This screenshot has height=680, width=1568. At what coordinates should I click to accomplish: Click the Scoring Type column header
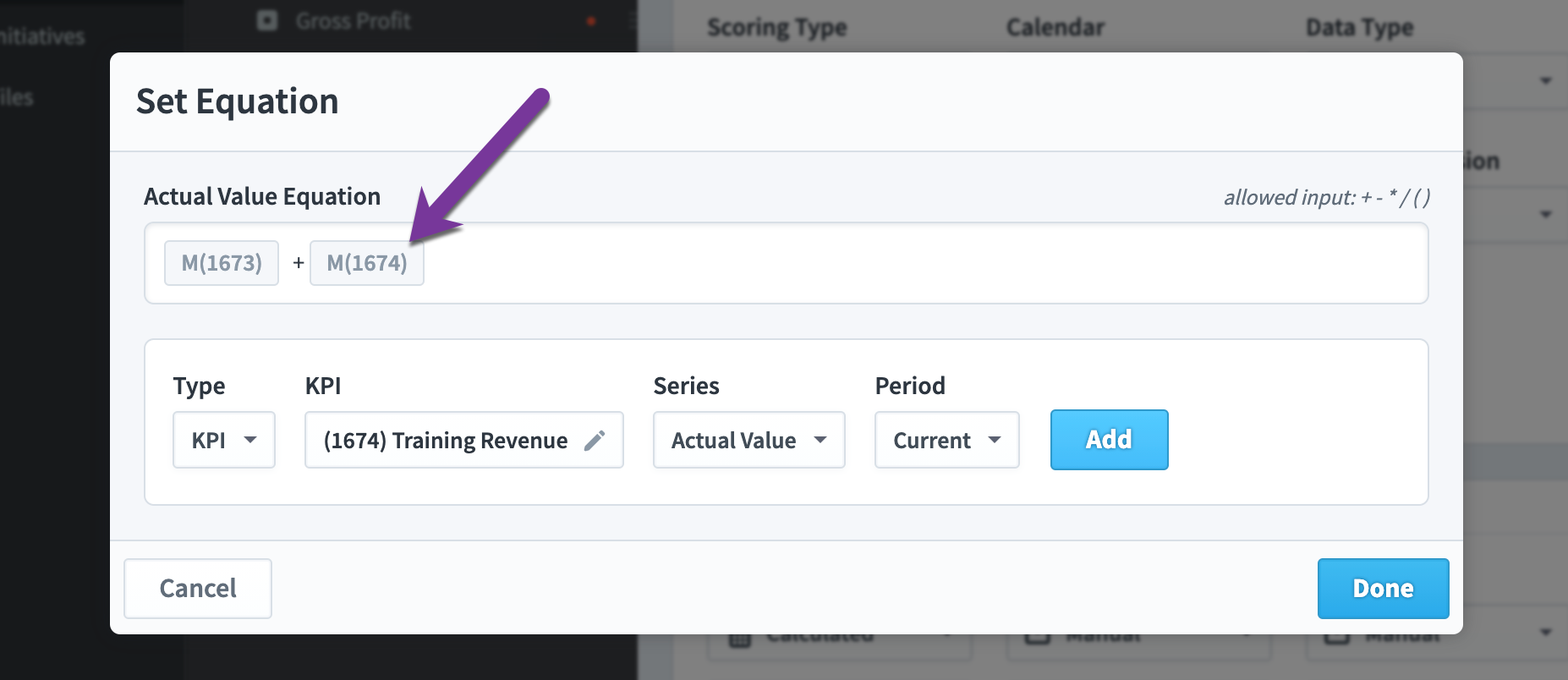coord(777,27)
